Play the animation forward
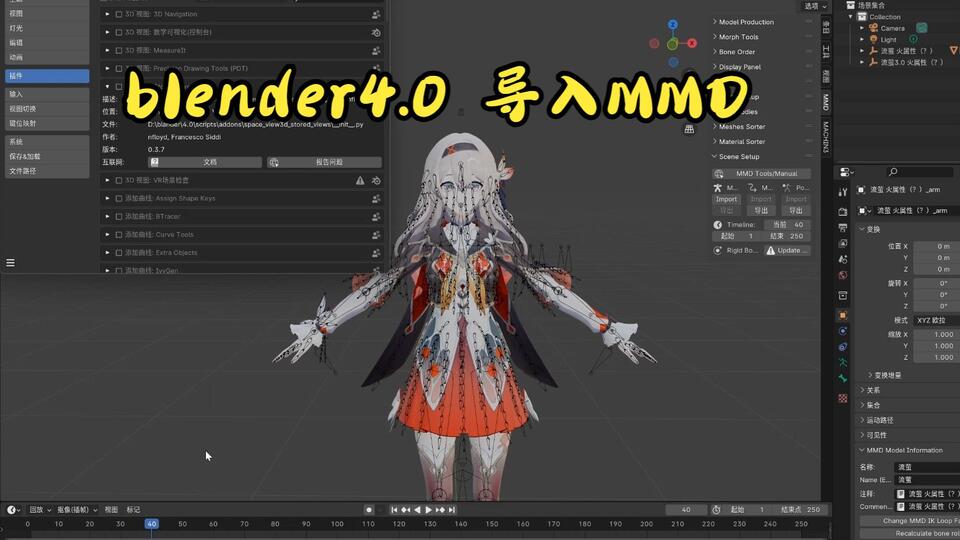Viewport: 960px width, 540px height. 429,509
